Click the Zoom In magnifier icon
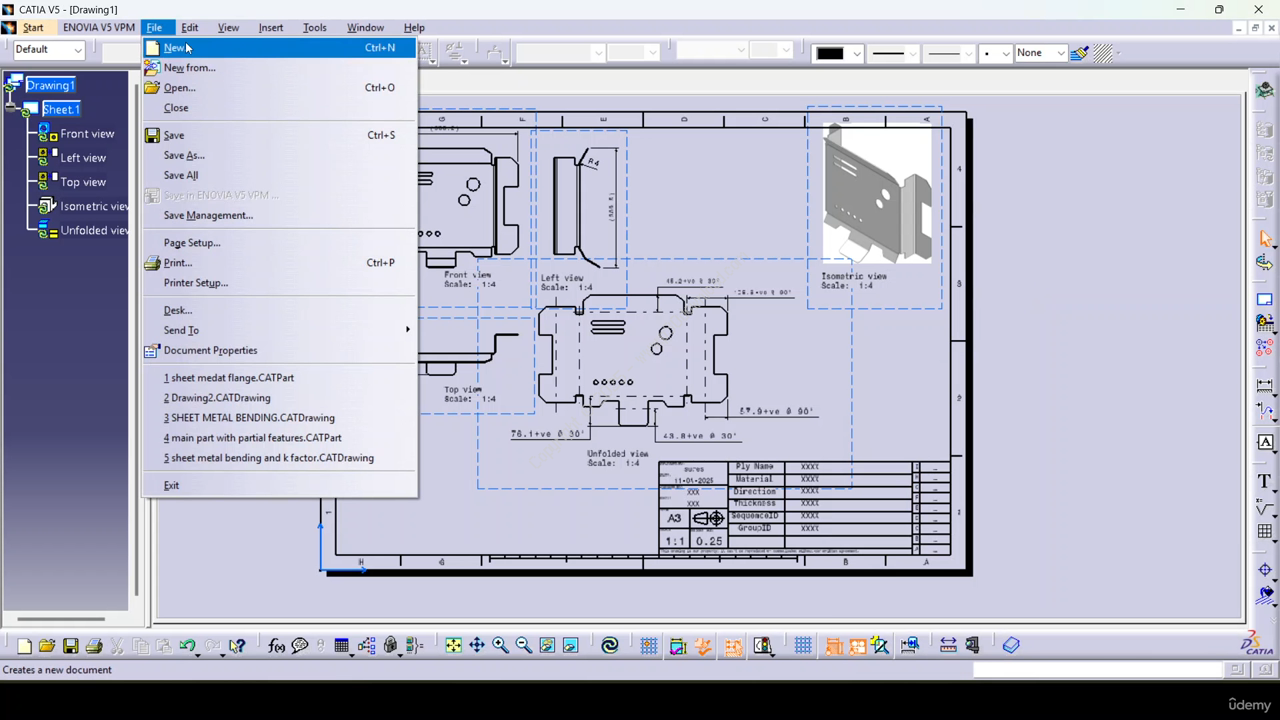This screenshot has width=1280, height=720. 500,645
